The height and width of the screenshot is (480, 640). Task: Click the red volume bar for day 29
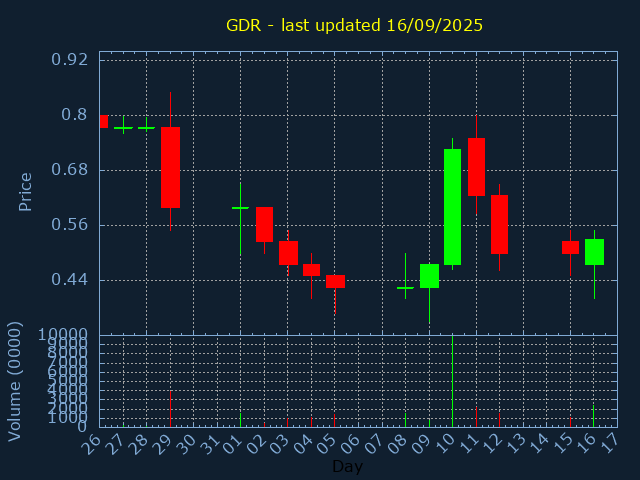click(170, 409)
